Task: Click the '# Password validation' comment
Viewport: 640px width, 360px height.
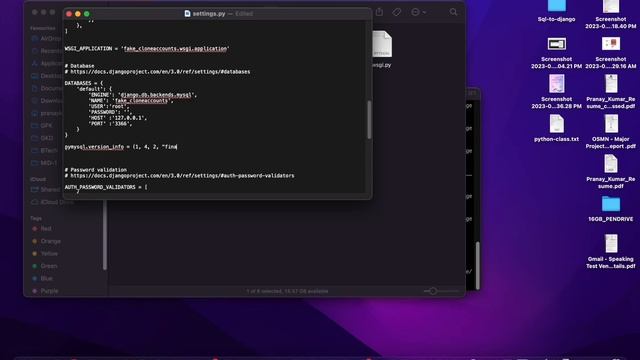Action: point(96,170)
